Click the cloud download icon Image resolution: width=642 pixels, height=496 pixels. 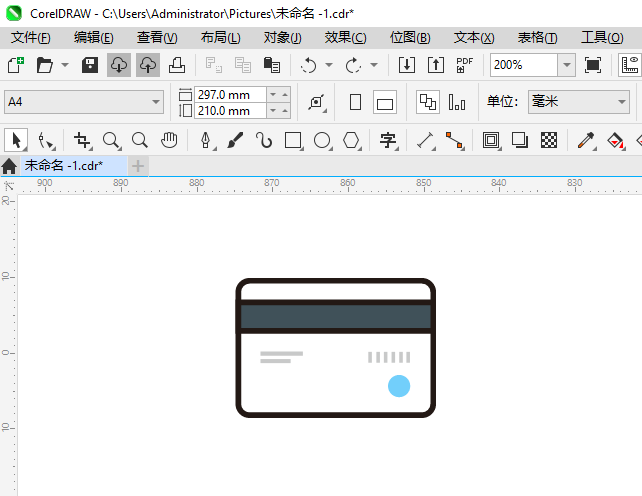[119, 65]
